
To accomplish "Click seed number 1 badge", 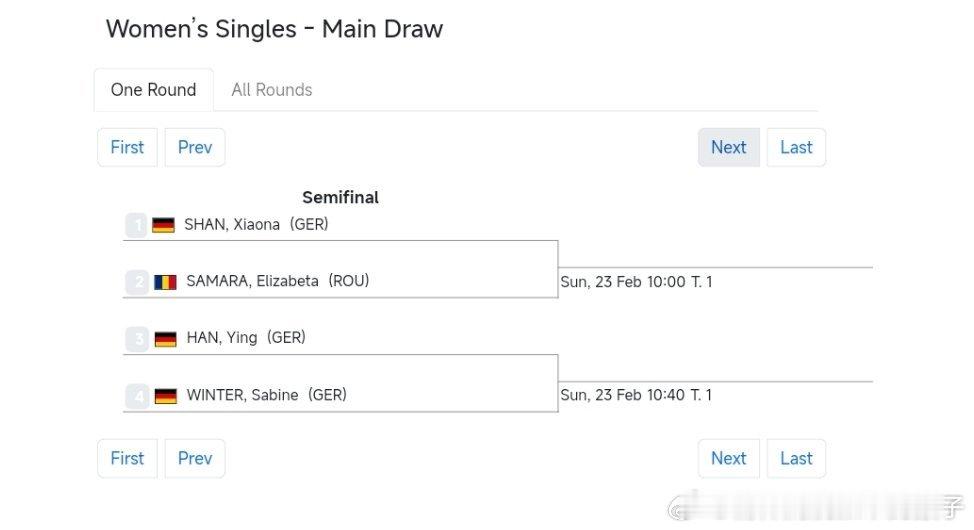I will (137, 225).
